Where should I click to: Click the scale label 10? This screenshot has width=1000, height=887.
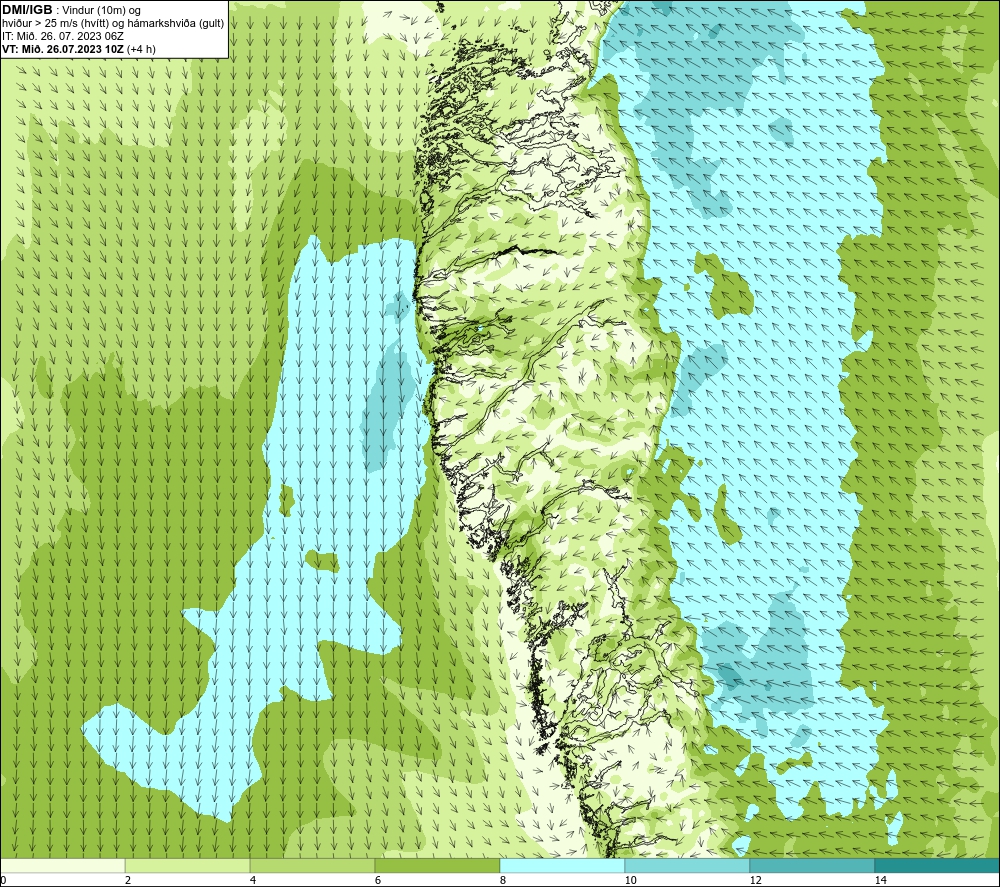(630, 880)
